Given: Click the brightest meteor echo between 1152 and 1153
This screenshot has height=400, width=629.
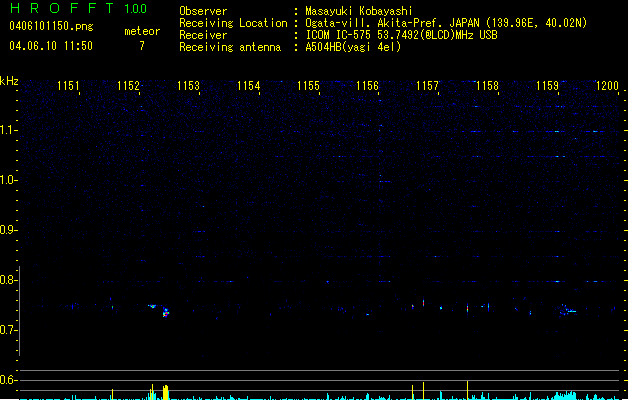Looking at the screenshot, I should [x=166, y=313].
